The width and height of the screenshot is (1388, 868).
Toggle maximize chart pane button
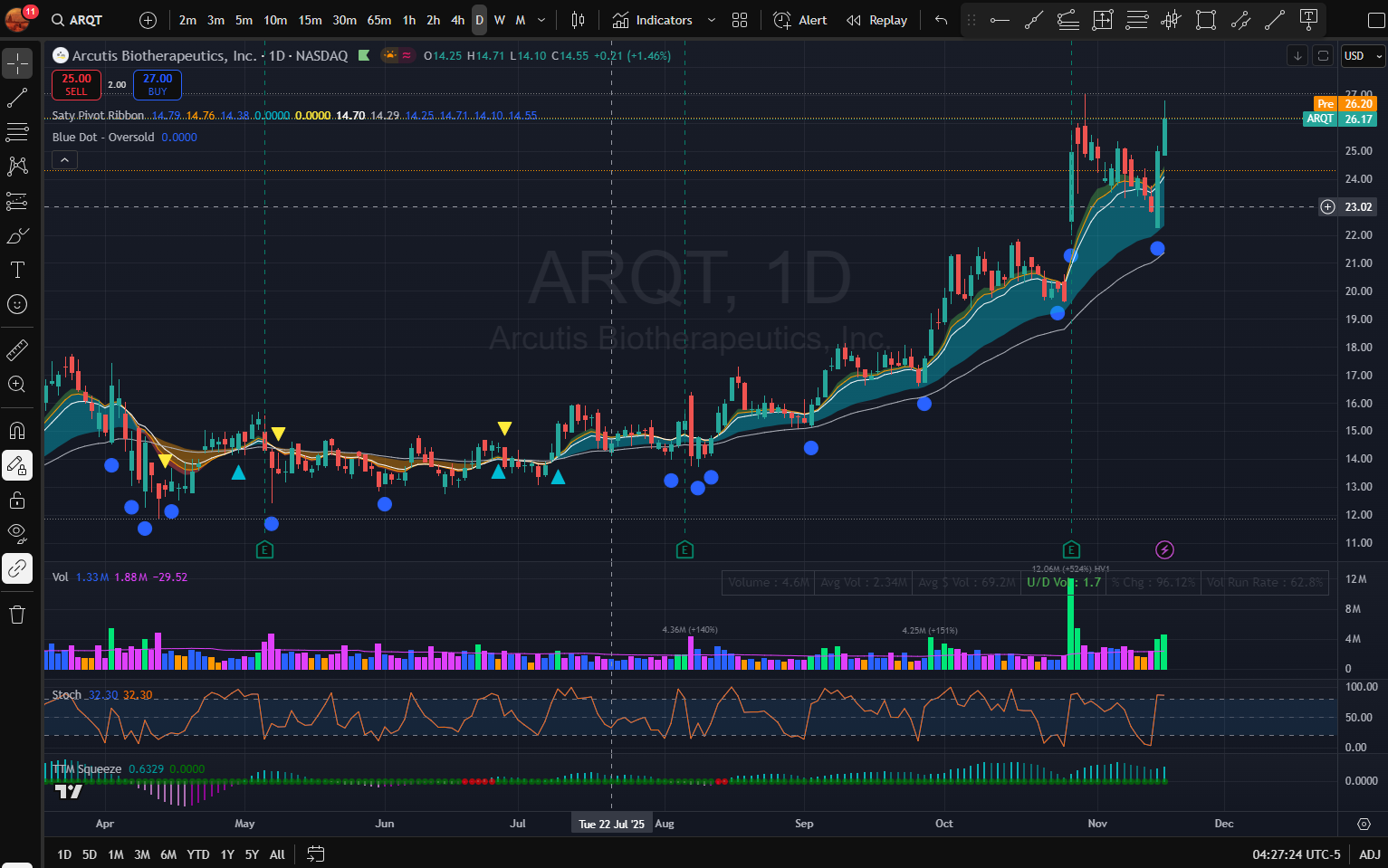[x=1323, y=56]
